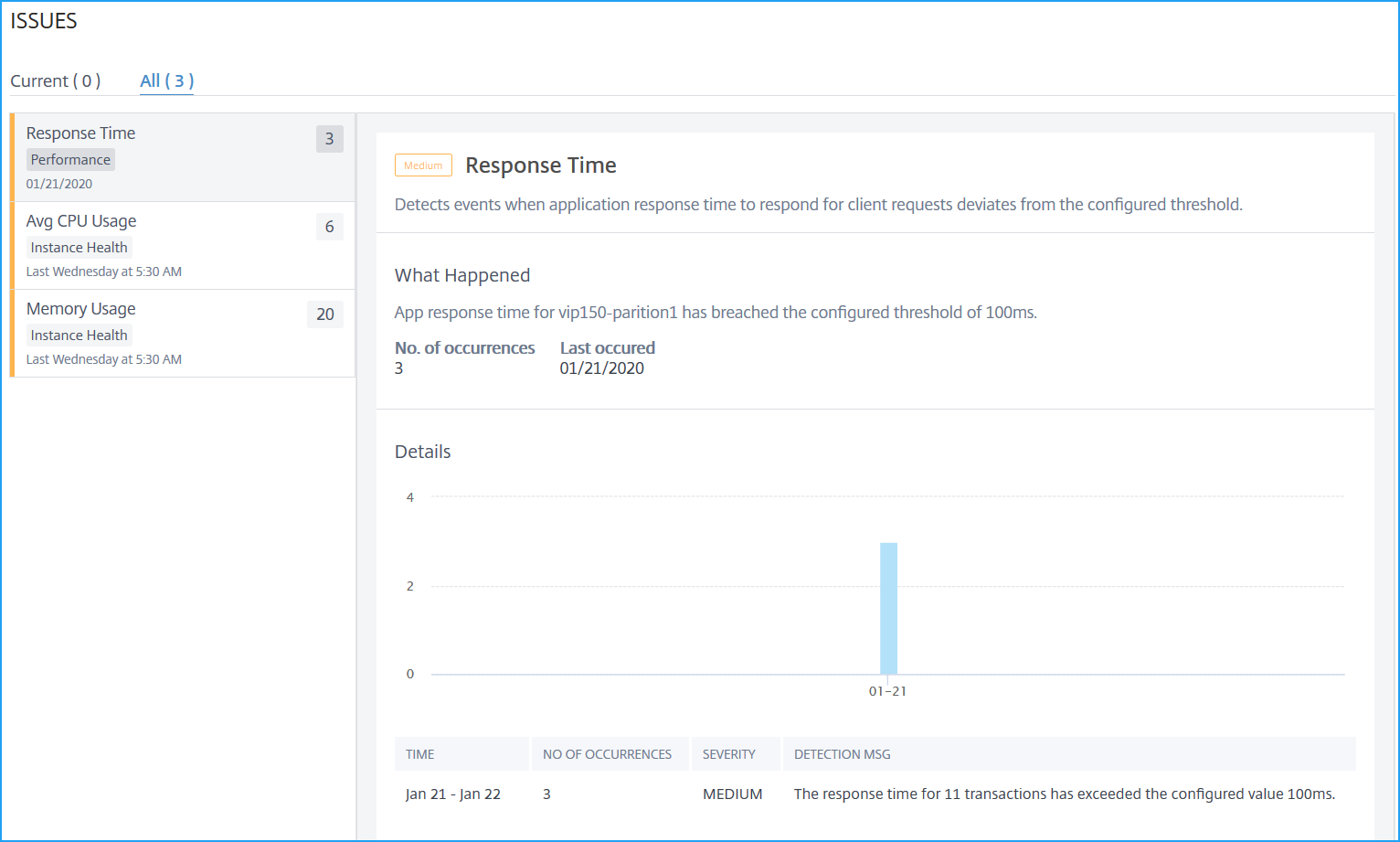Click the ISSUES page title
The width and height of the screenshot is (1400, 842).
[44, 21]
